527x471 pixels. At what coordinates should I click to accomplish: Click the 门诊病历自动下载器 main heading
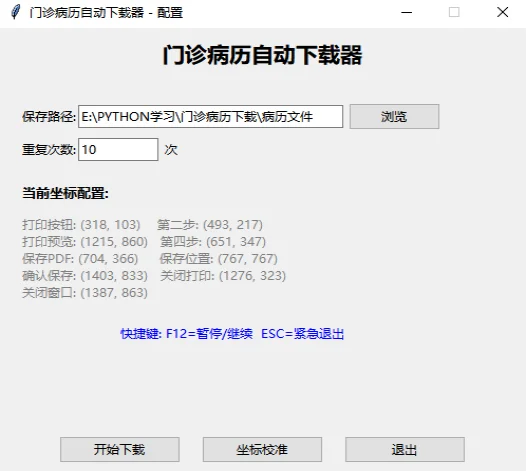pyautogui.click(x=262, y=55)
